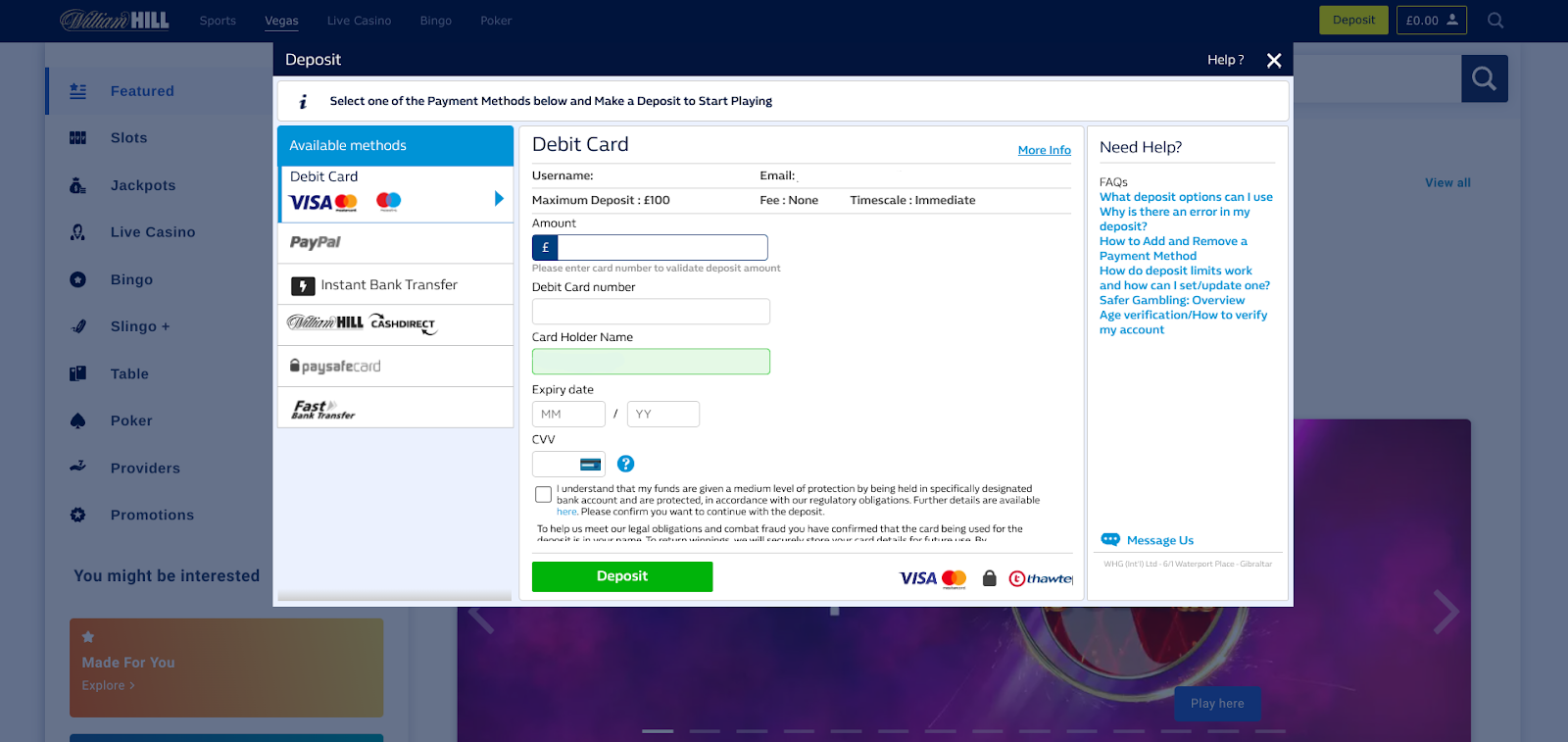Close the Deposit dialog
1568x742 pixels.
point(1274,60)
